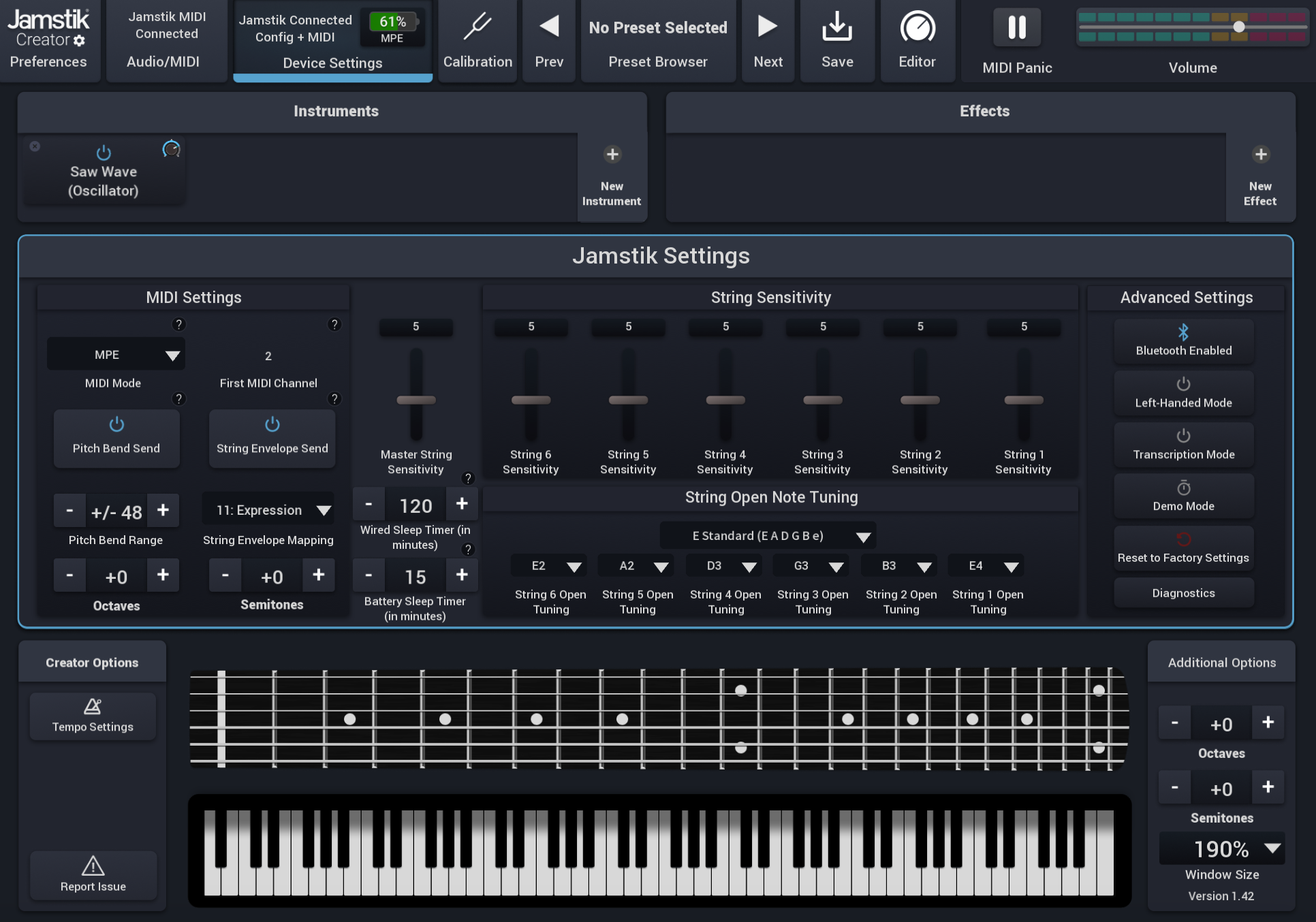The height and width of the screenshot is (922, 1316).
Task: Open String 6 Open Tuning E2 dropdown
Action: (x=549, y=566)
